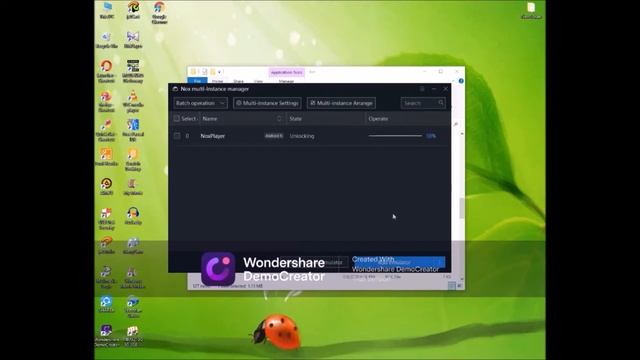Click the magnifier icon in Nox search box
The width and height of the screenshot is (640, 360).
pos(441,103)
